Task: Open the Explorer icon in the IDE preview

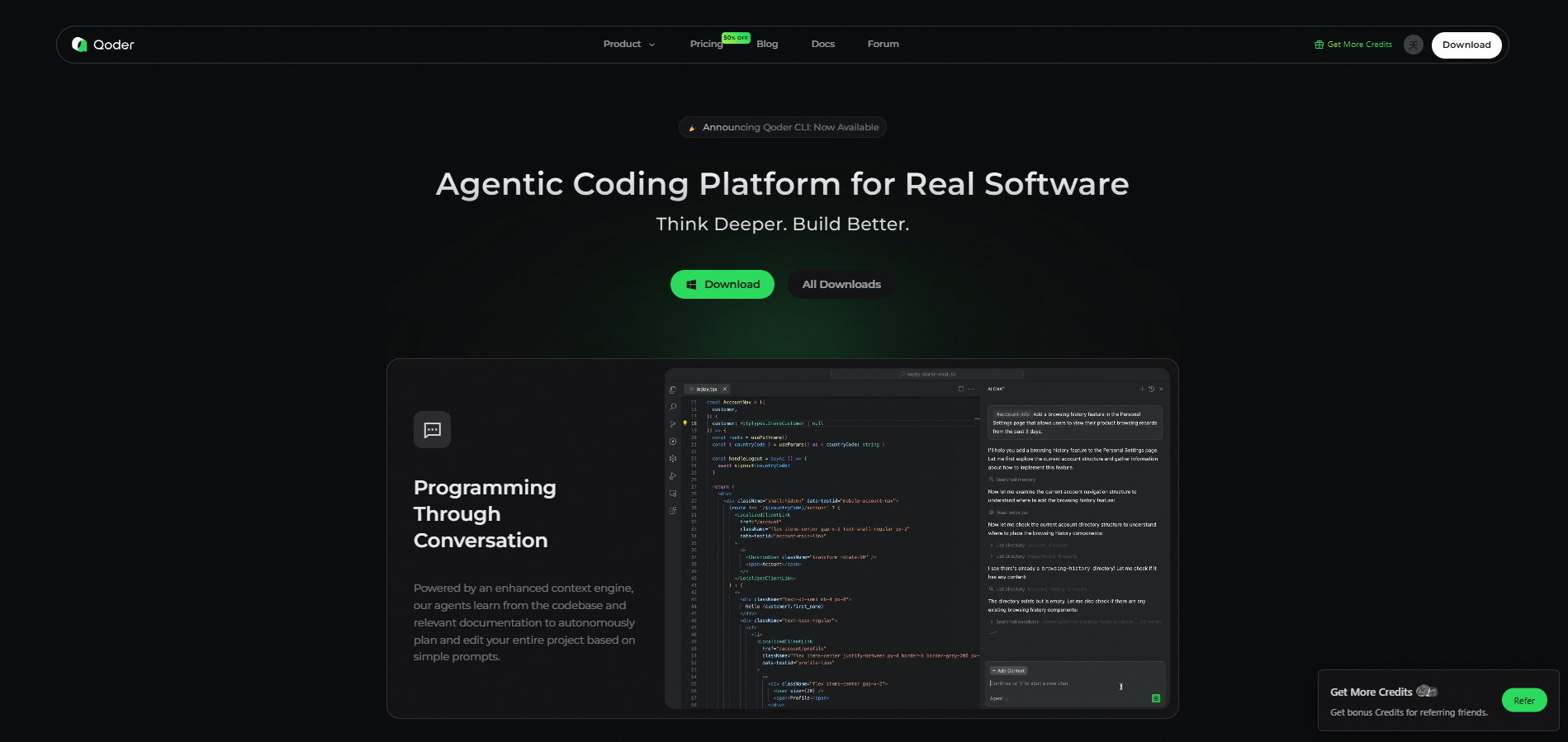Action: pyautogui.click(x=673, y=390)
